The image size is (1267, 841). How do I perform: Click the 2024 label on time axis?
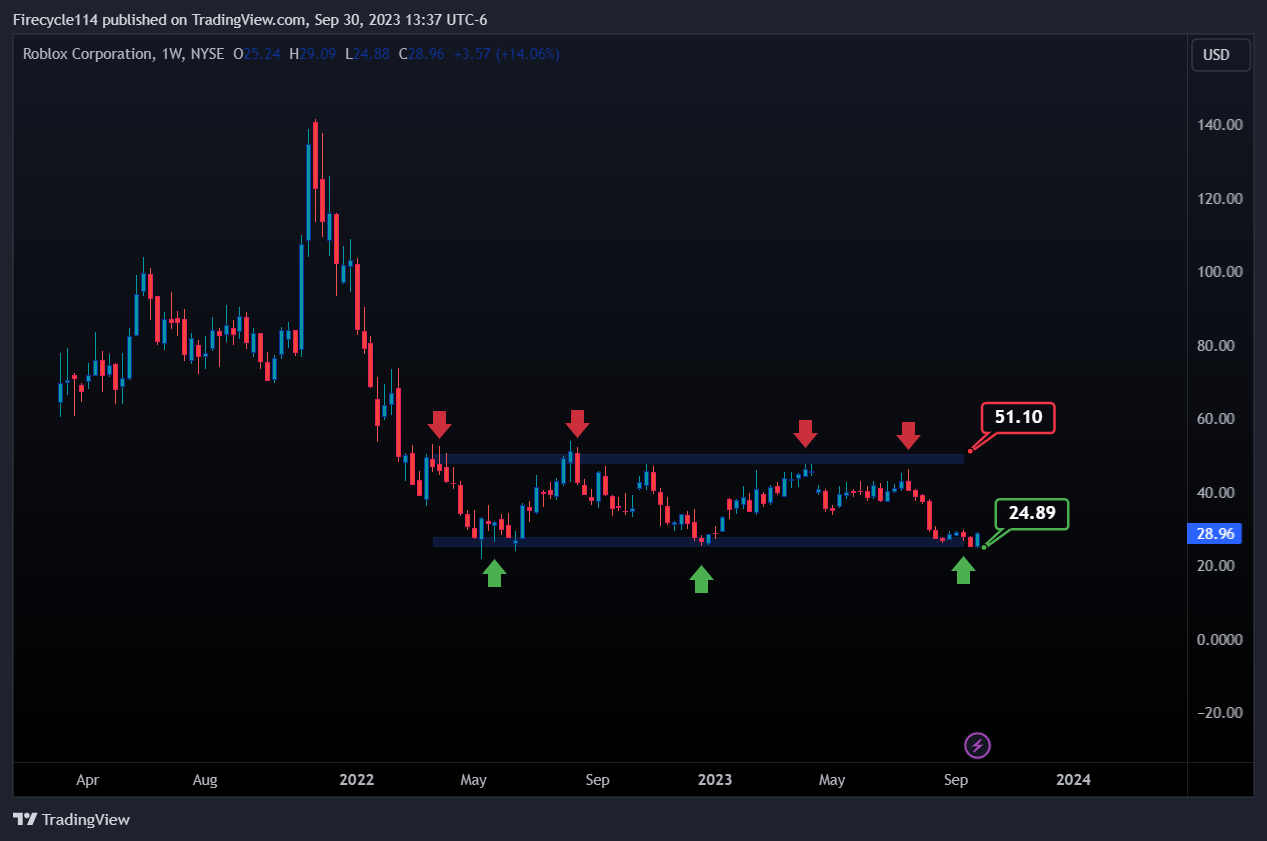tap(1073, 780)
